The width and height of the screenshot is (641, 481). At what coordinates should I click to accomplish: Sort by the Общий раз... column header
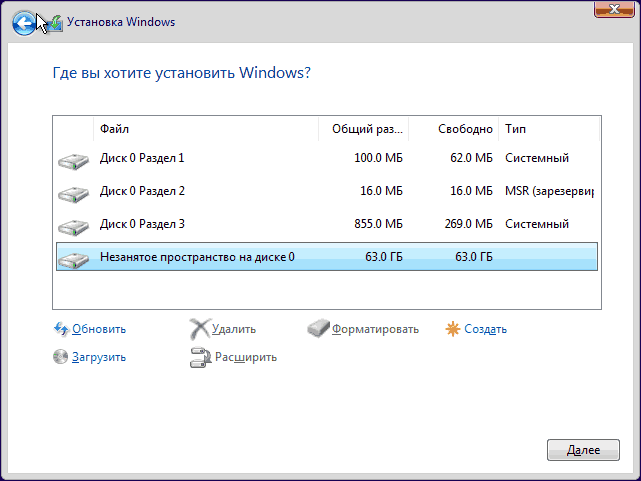click(363, 129)
